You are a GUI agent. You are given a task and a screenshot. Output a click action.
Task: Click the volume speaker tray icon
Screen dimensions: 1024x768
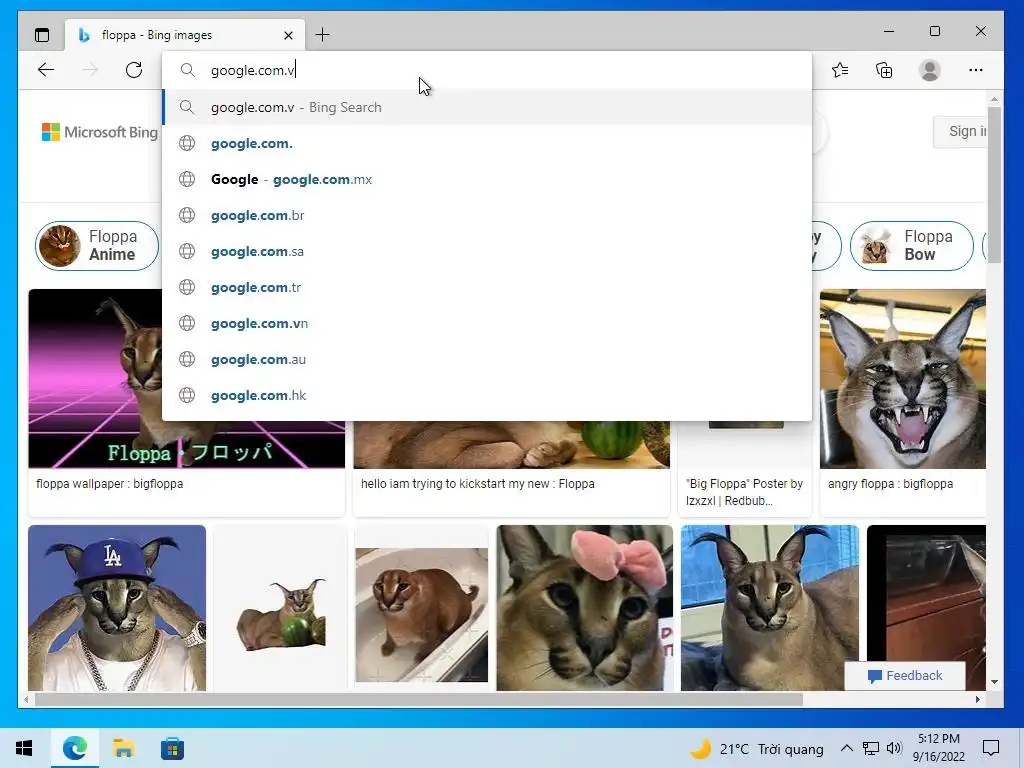pyautogui.click(x=894, y=748)
